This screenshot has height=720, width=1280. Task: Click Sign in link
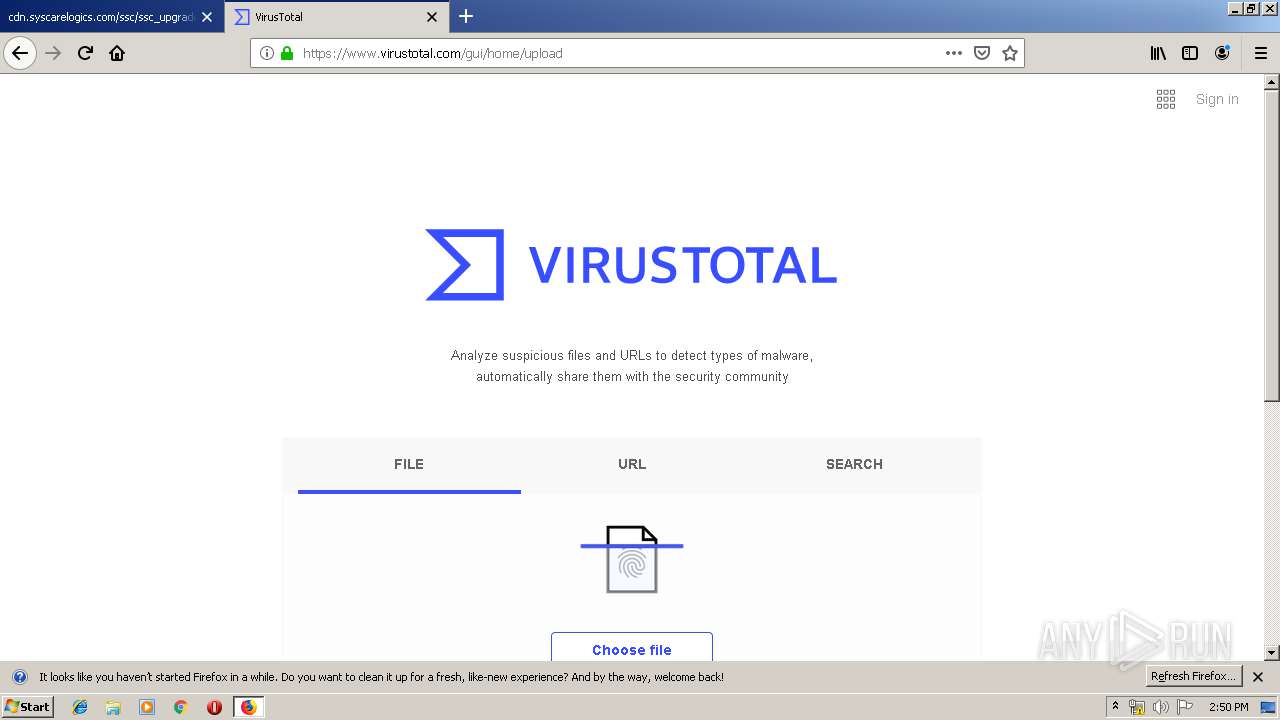click(1217, 99)
